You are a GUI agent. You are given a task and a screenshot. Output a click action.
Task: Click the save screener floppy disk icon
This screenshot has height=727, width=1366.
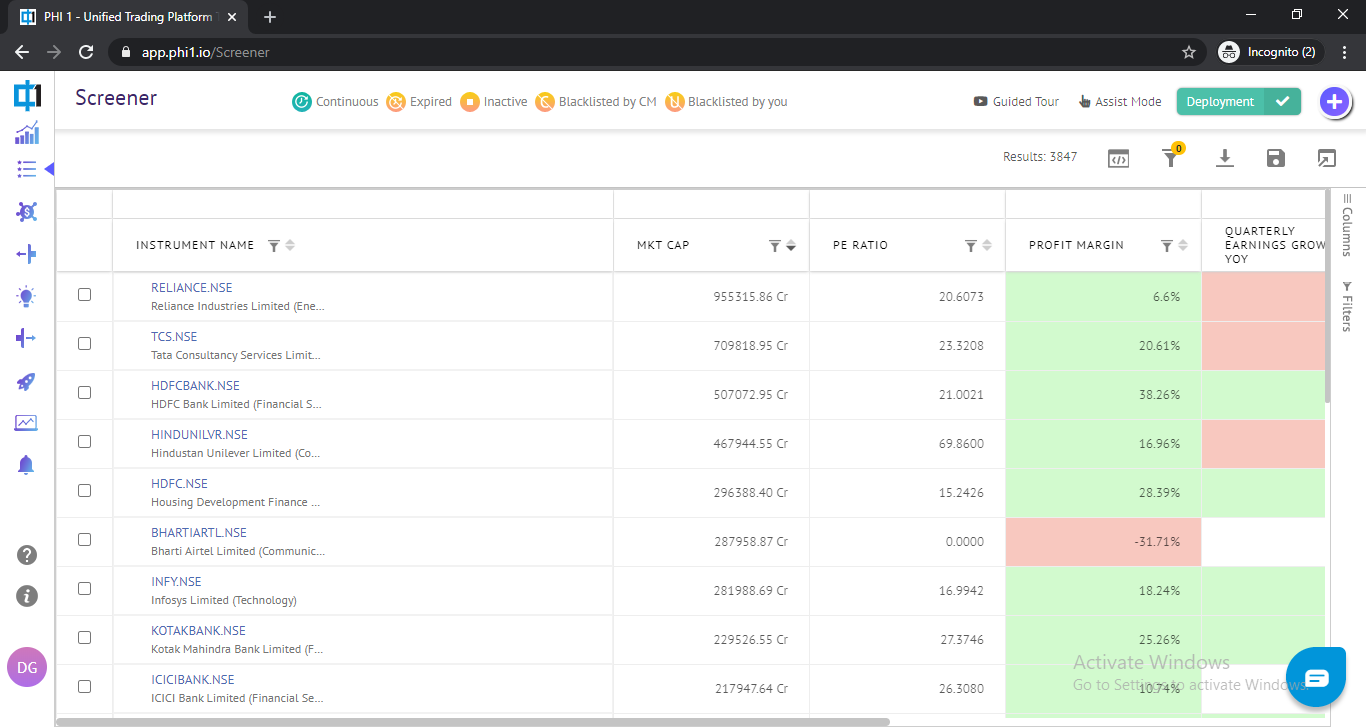[1275, 158]
